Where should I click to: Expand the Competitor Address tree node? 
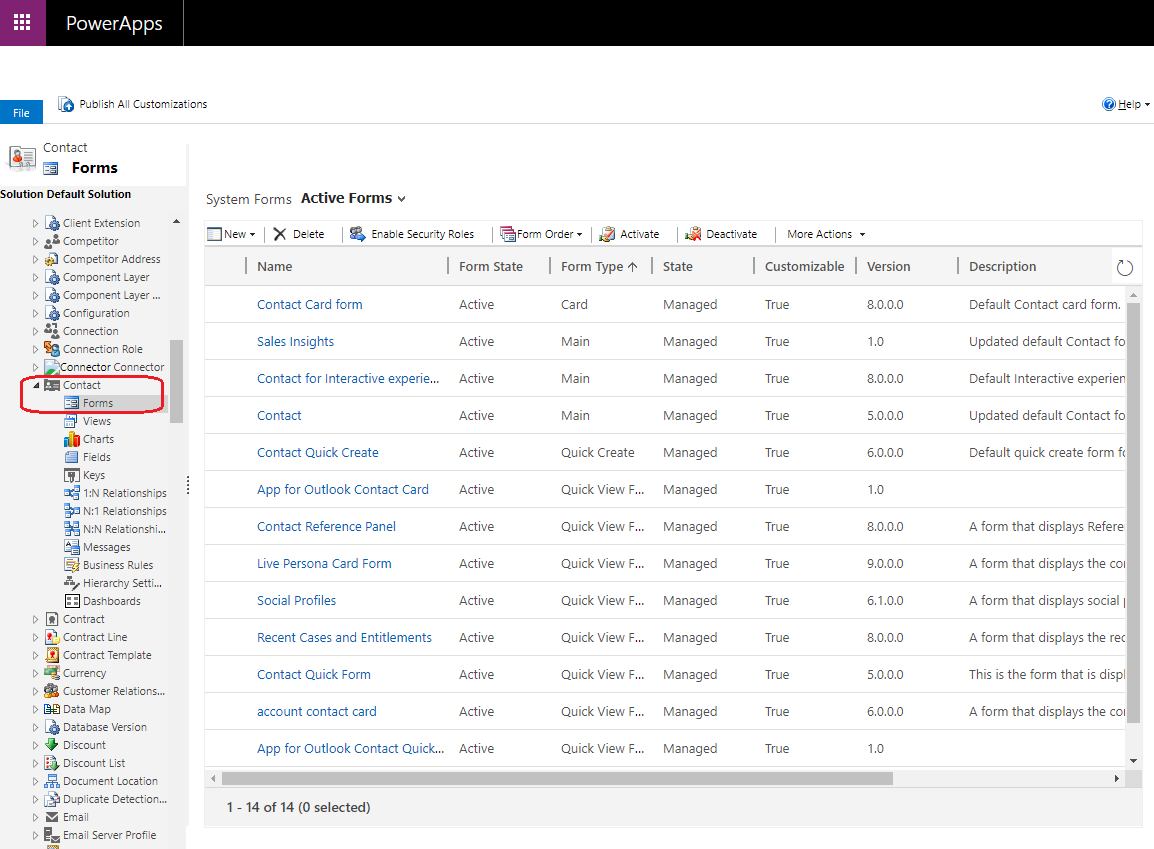35,259
